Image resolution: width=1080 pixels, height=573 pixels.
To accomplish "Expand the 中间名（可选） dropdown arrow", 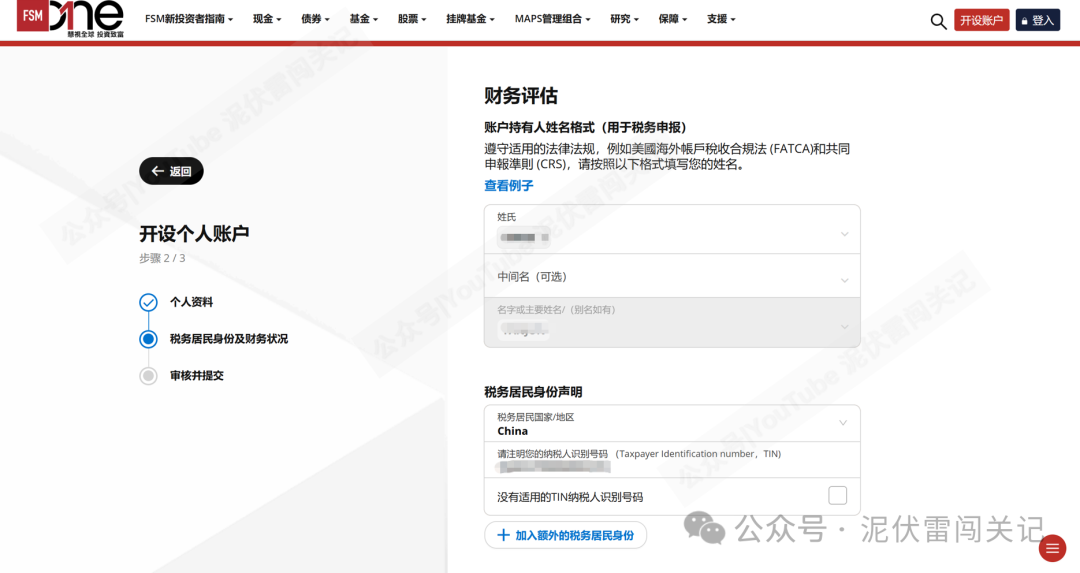I will [x=844, y=280].
